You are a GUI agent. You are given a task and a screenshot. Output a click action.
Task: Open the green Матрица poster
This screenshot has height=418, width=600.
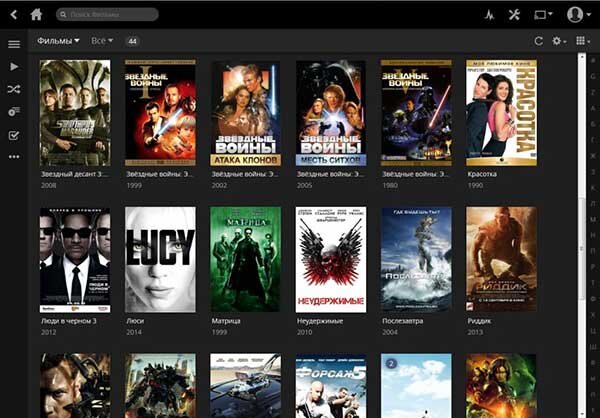click(x=245, y=260)
